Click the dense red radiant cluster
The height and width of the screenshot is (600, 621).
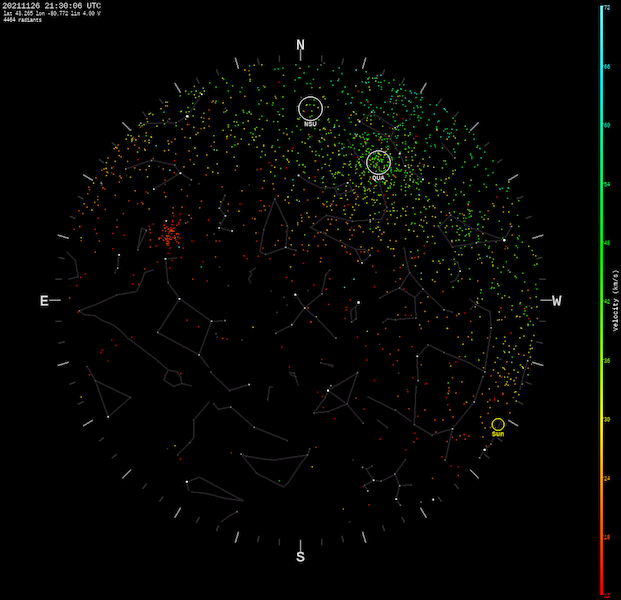click(169, 235)
